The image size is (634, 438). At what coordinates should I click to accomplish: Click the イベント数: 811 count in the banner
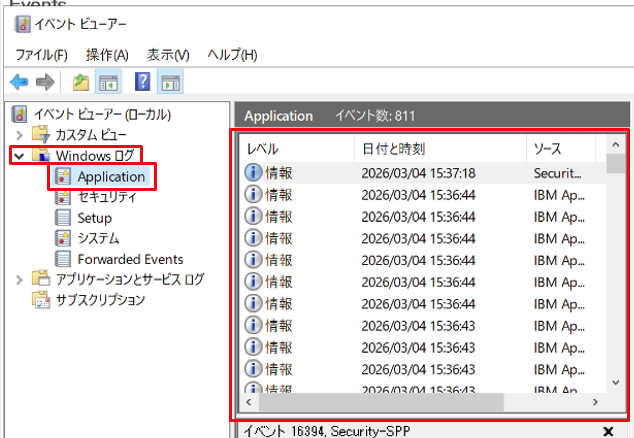coord(375,116)
